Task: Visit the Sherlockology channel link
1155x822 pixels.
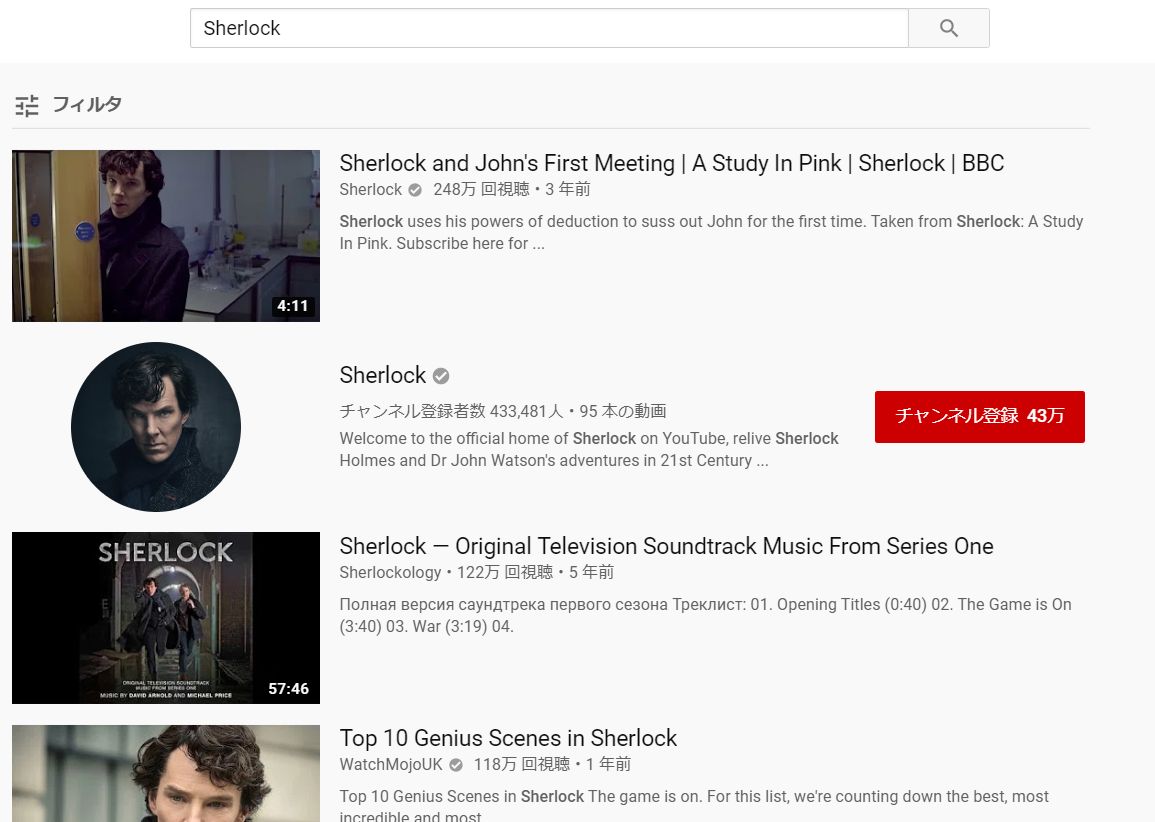Action: tap(390, 572)
